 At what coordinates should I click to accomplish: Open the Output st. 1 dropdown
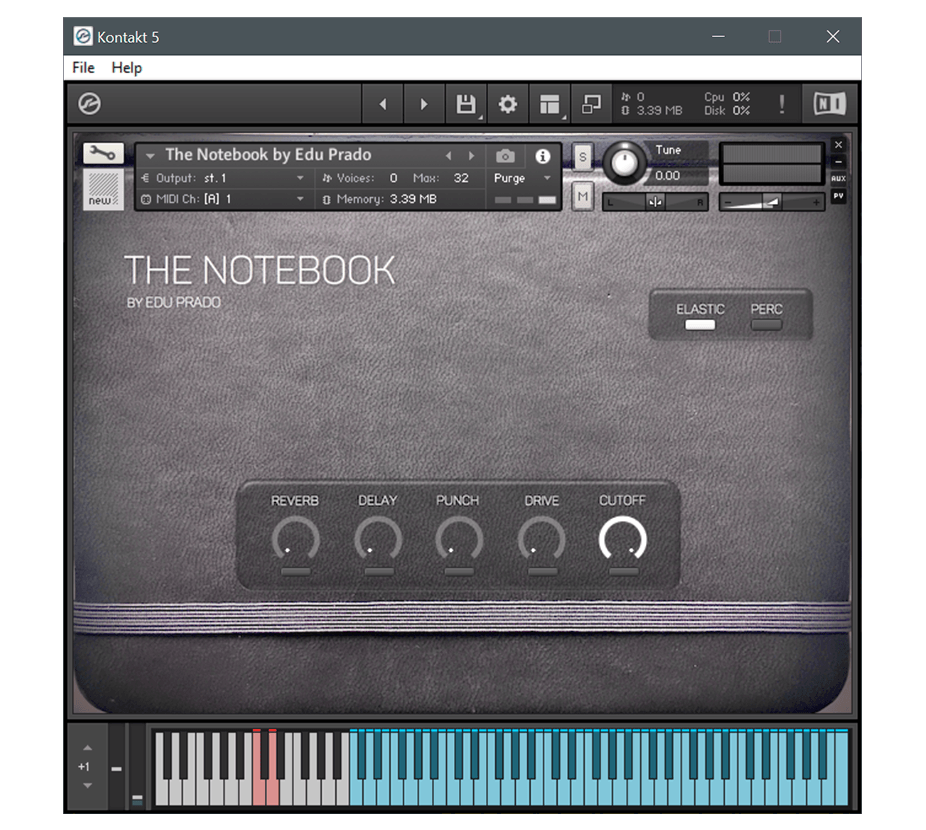[x=223, y=178]
